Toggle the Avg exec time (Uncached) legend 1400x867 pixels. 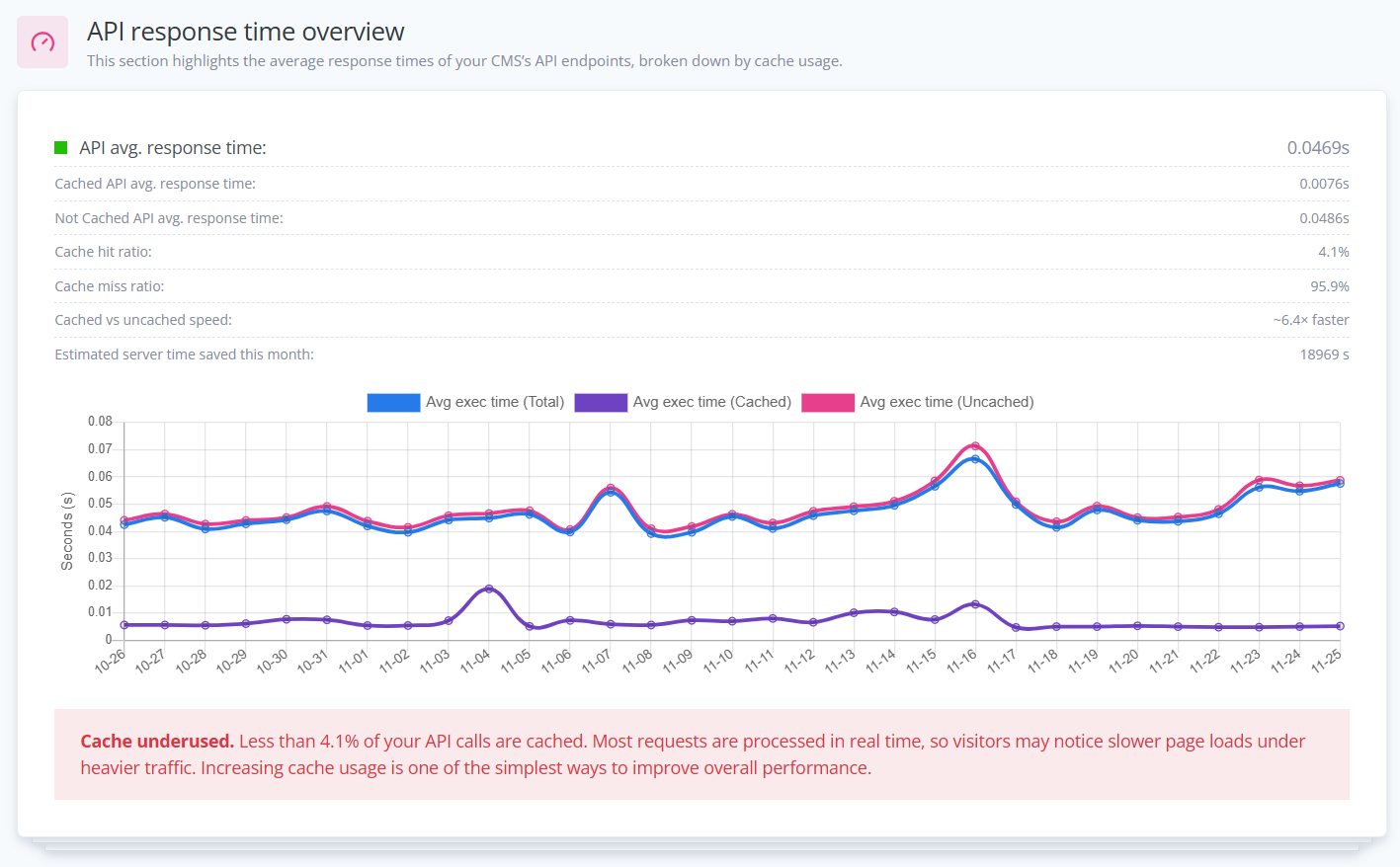click(918, 402)
